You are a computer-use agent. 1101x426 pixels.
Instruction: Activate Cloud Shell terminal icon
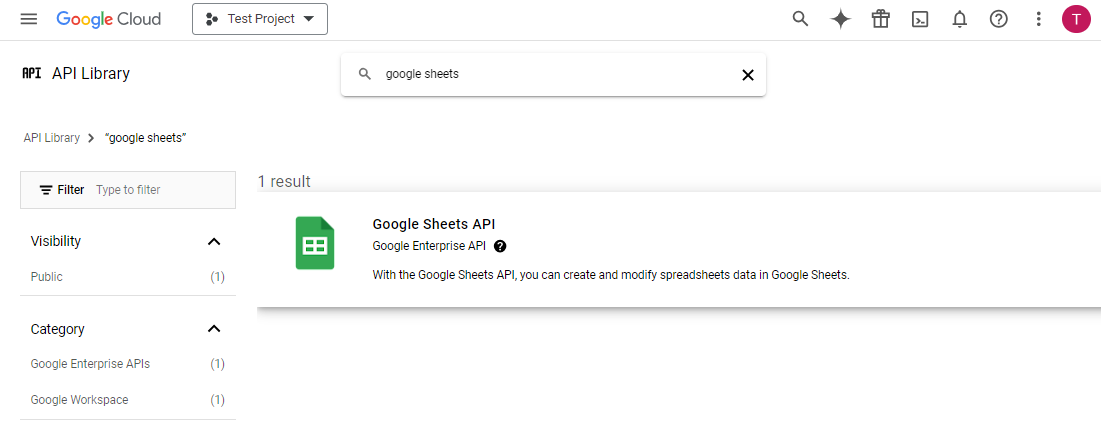[920, 19]
